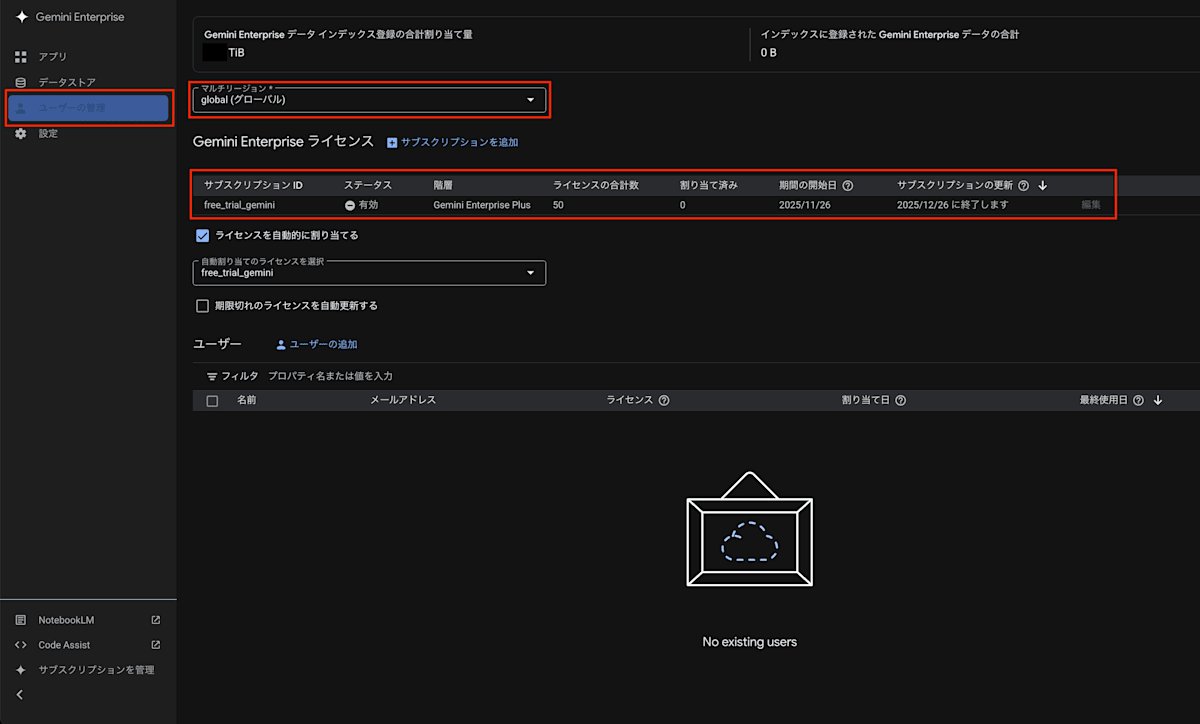Click the help icon beside 割り当て日 column

(x=901, y=400)
